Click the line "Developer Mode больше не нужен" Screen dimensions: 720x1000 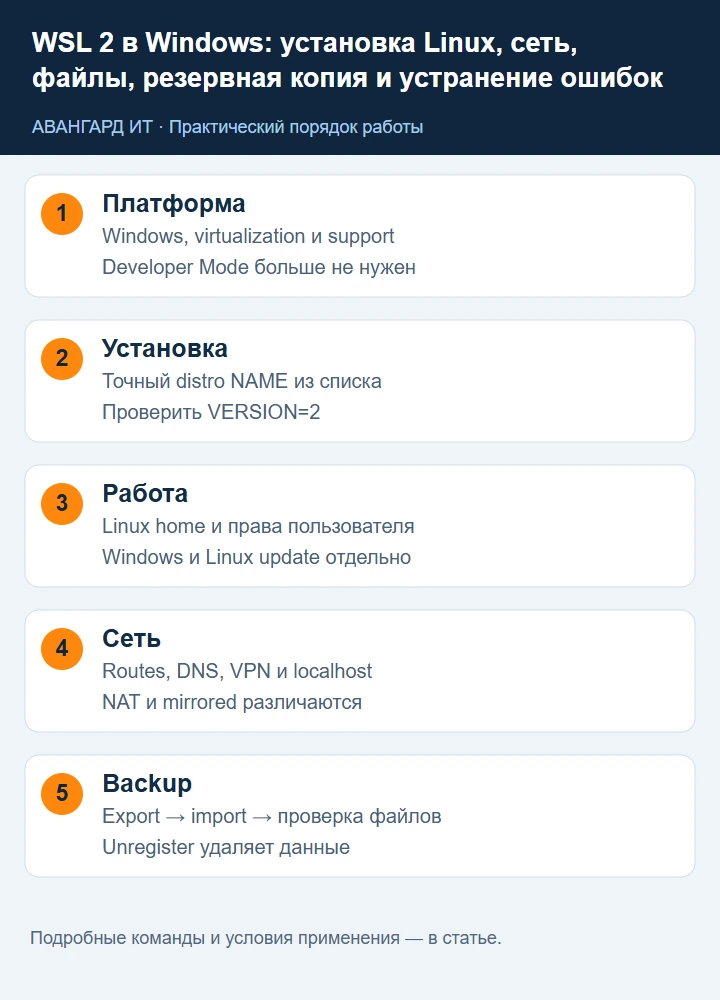click(259, 267)
